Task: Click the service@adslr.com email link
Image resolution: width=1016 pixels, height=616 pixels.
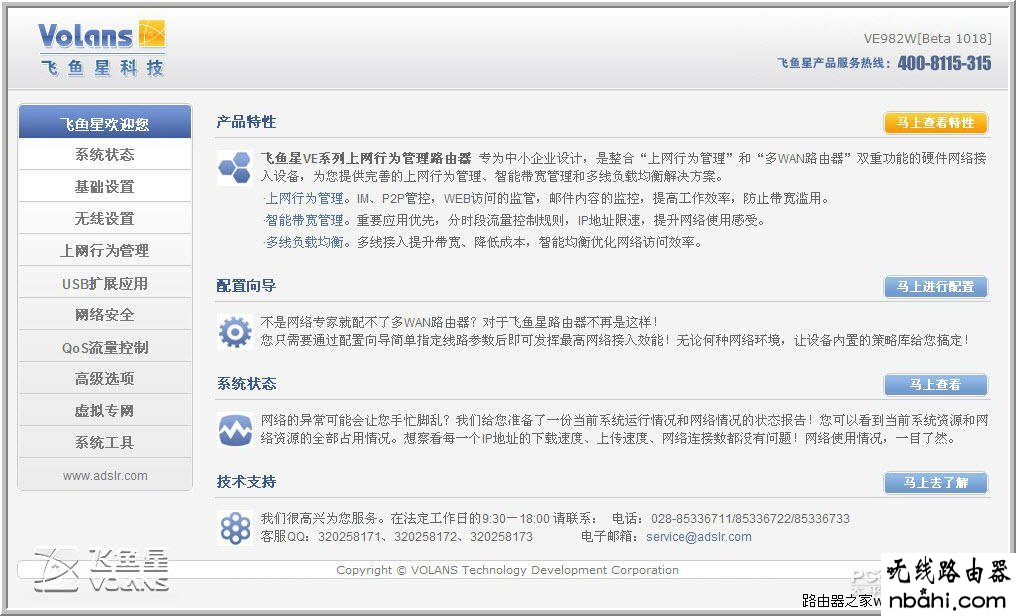Action: (x=698, y=537)
